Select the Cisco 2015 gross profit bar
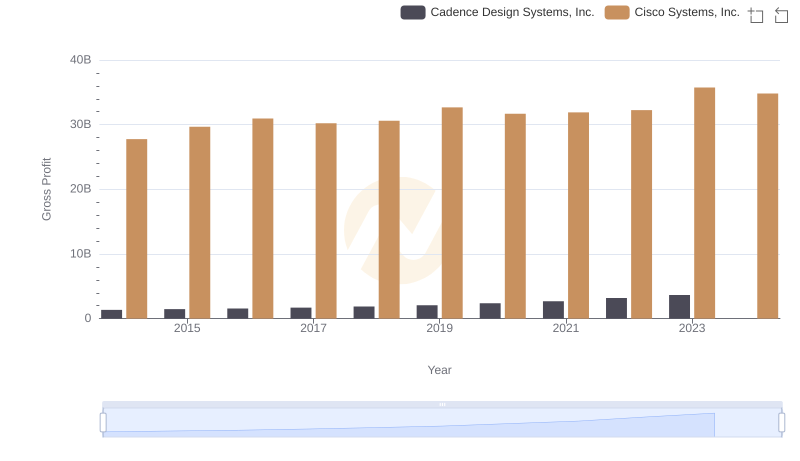Screen dimensions: 800x461 point(199,222)
